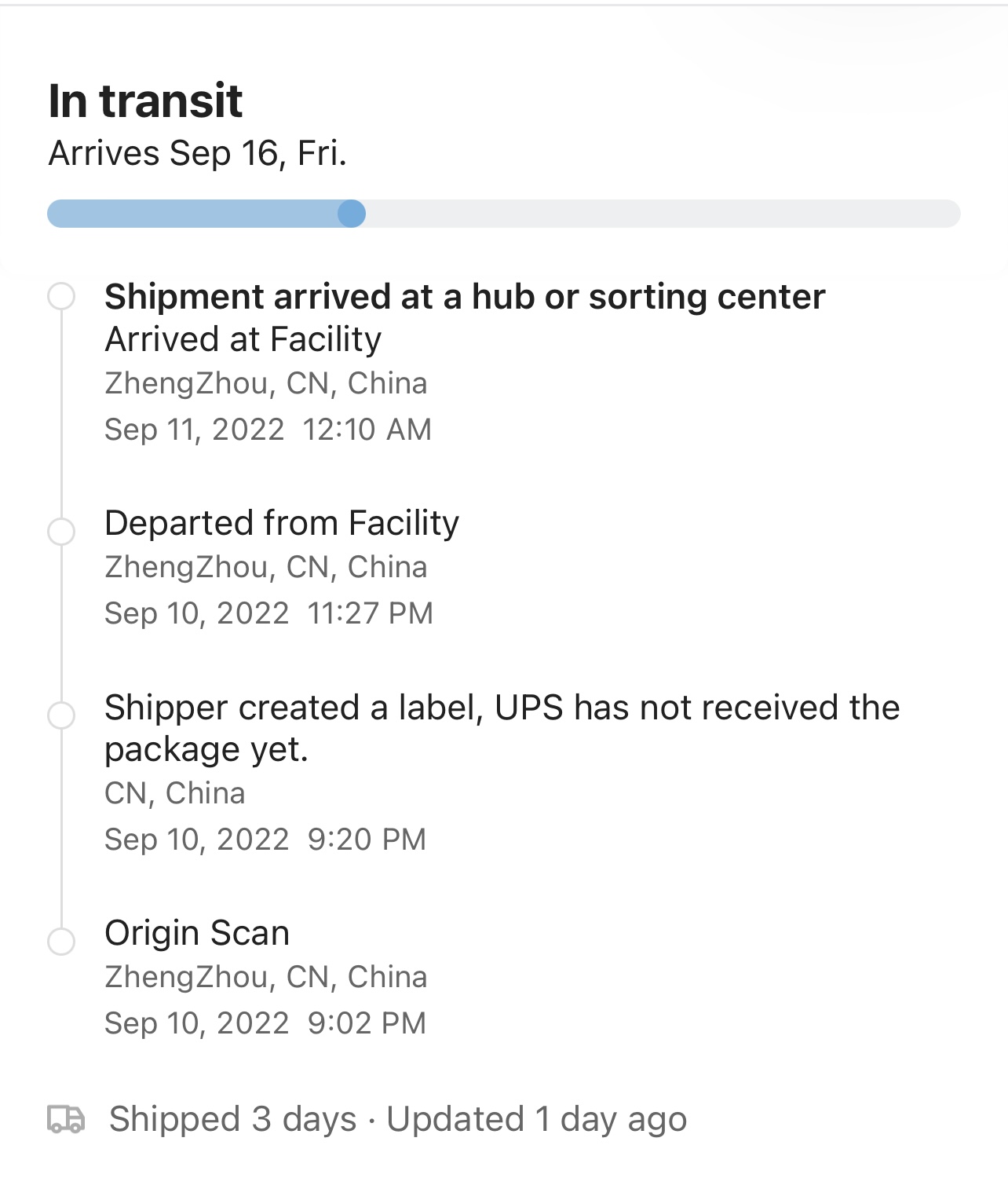The image size is (1008, 1178).
Task: Open the Shipment arrived at hub event
Action: point(465,297)
